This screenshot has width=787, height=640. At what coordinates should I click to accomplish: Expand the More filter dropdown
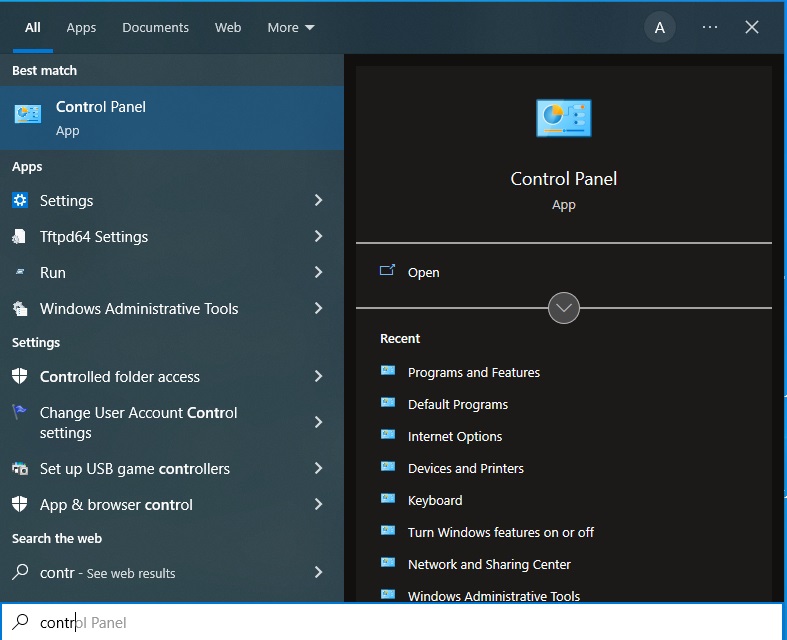point(290,28)
